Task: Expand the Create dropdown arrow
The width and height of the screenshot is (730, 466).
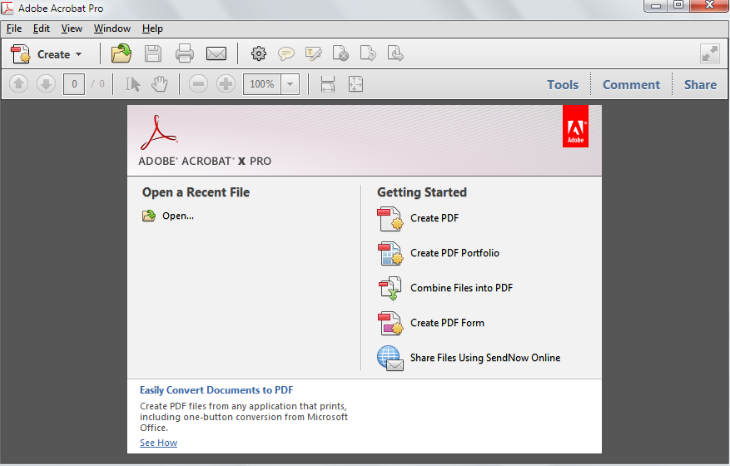Action: pos(79,54)
